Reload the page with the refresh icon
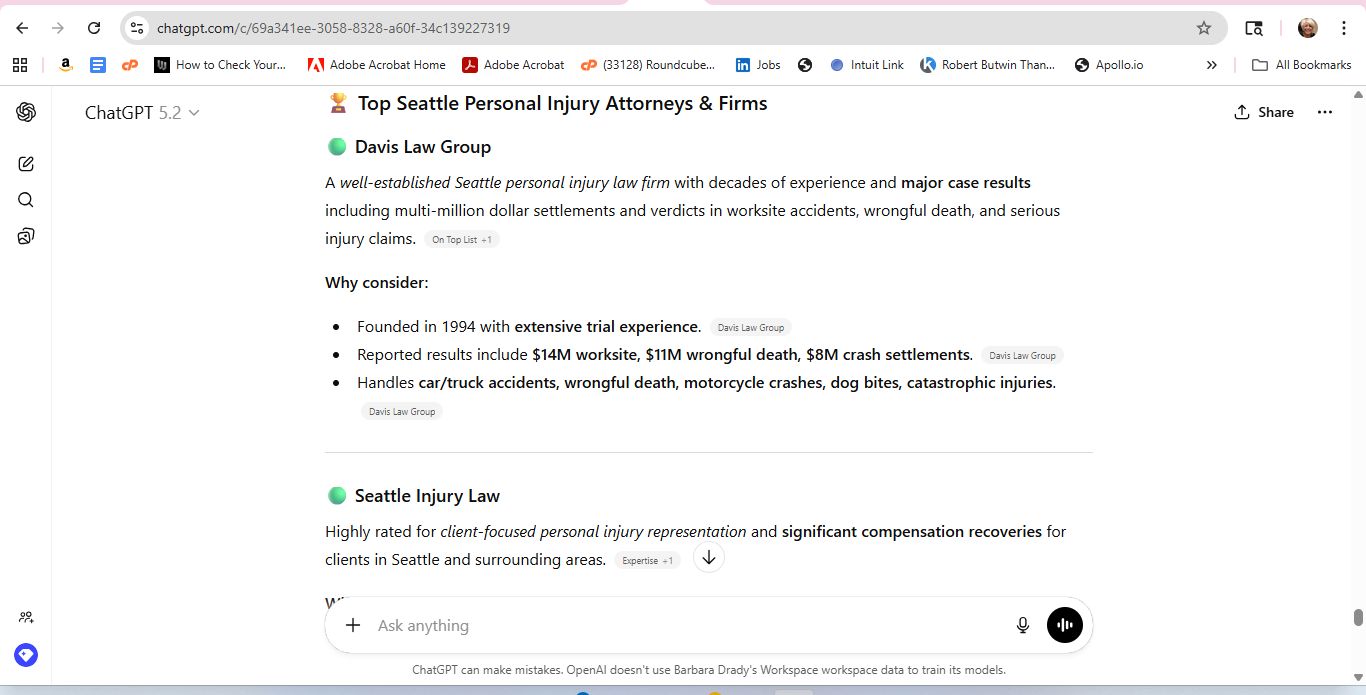The height and width of the screenshot is (695, 1366). coord(94,28)
